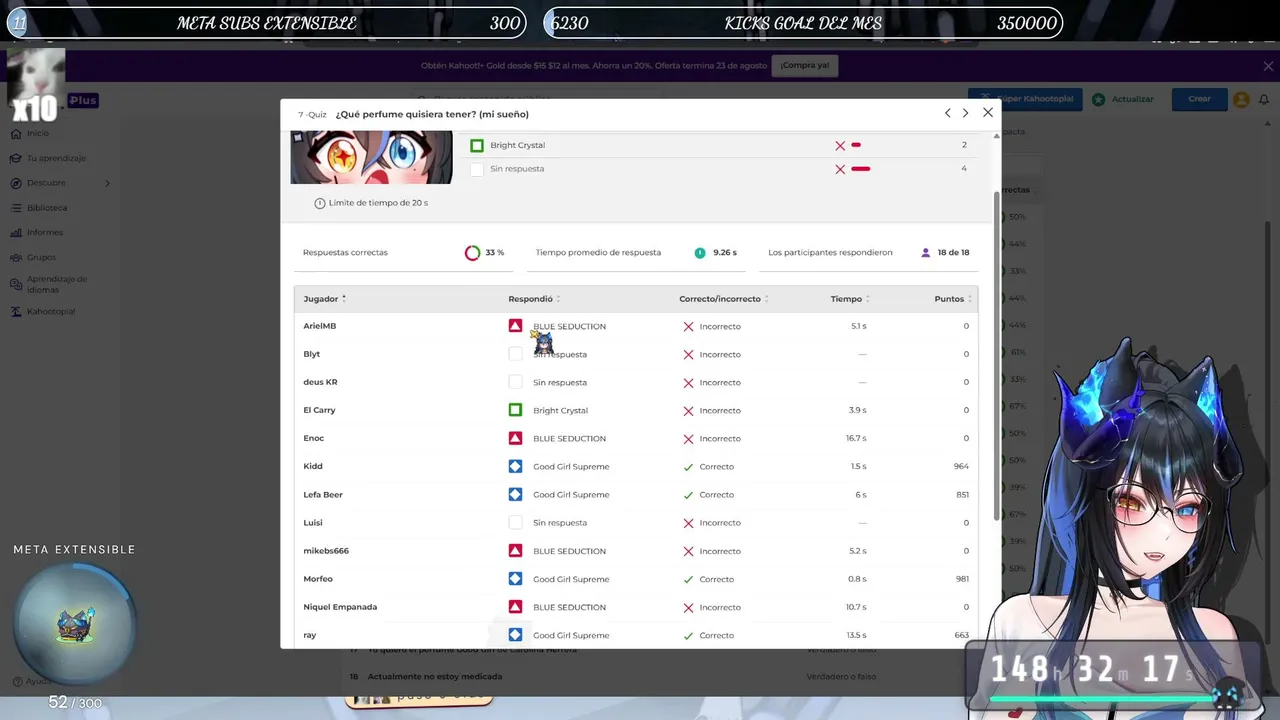The height and width of the screenshot is (720, 1280).
Task: Click the 851 points value for Lefa Beer
Action: click(962, 494)
